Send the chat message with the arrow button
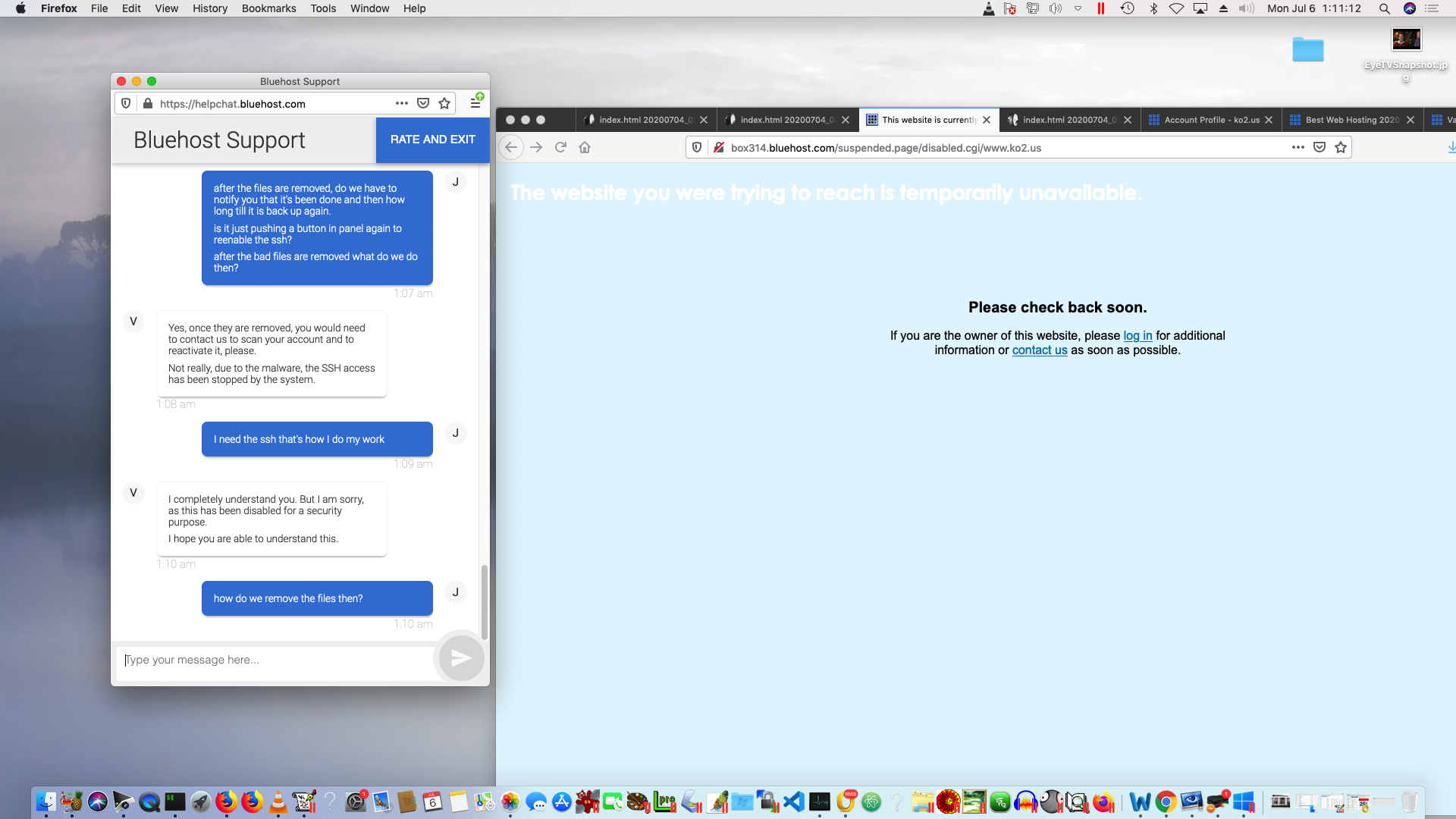 tap(461, 658)
